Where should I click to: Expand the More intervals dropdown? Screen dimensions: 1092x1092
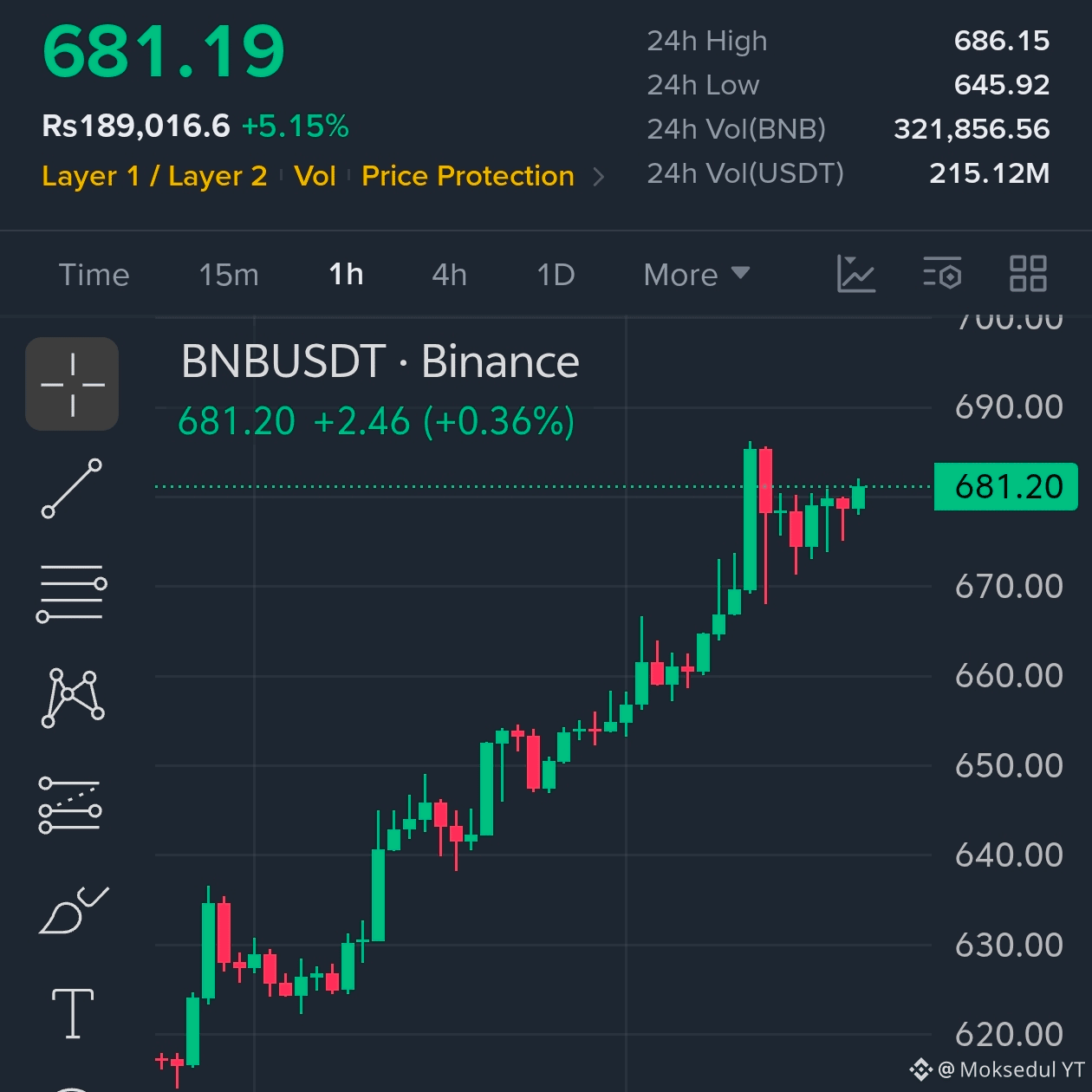(x=696, y=275)
